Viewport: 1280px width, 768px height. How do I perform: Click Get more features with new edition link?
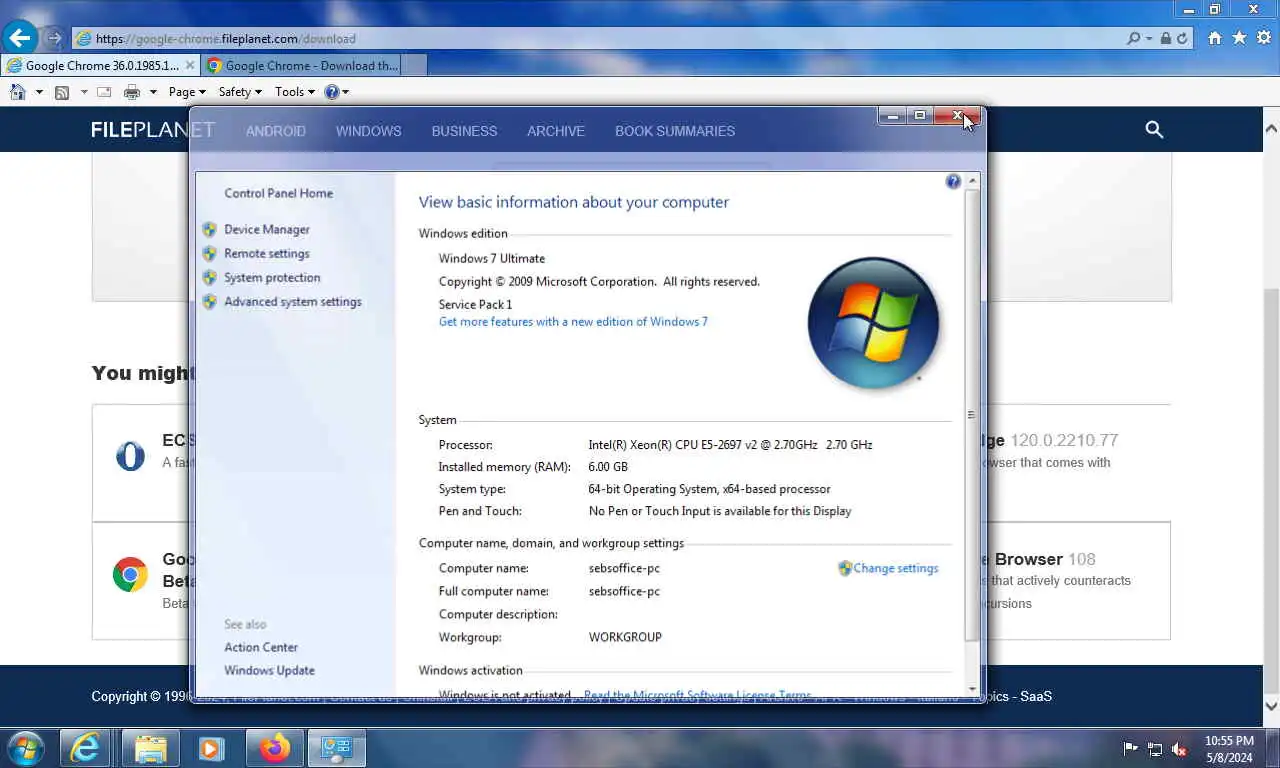[x=573, y=321]
